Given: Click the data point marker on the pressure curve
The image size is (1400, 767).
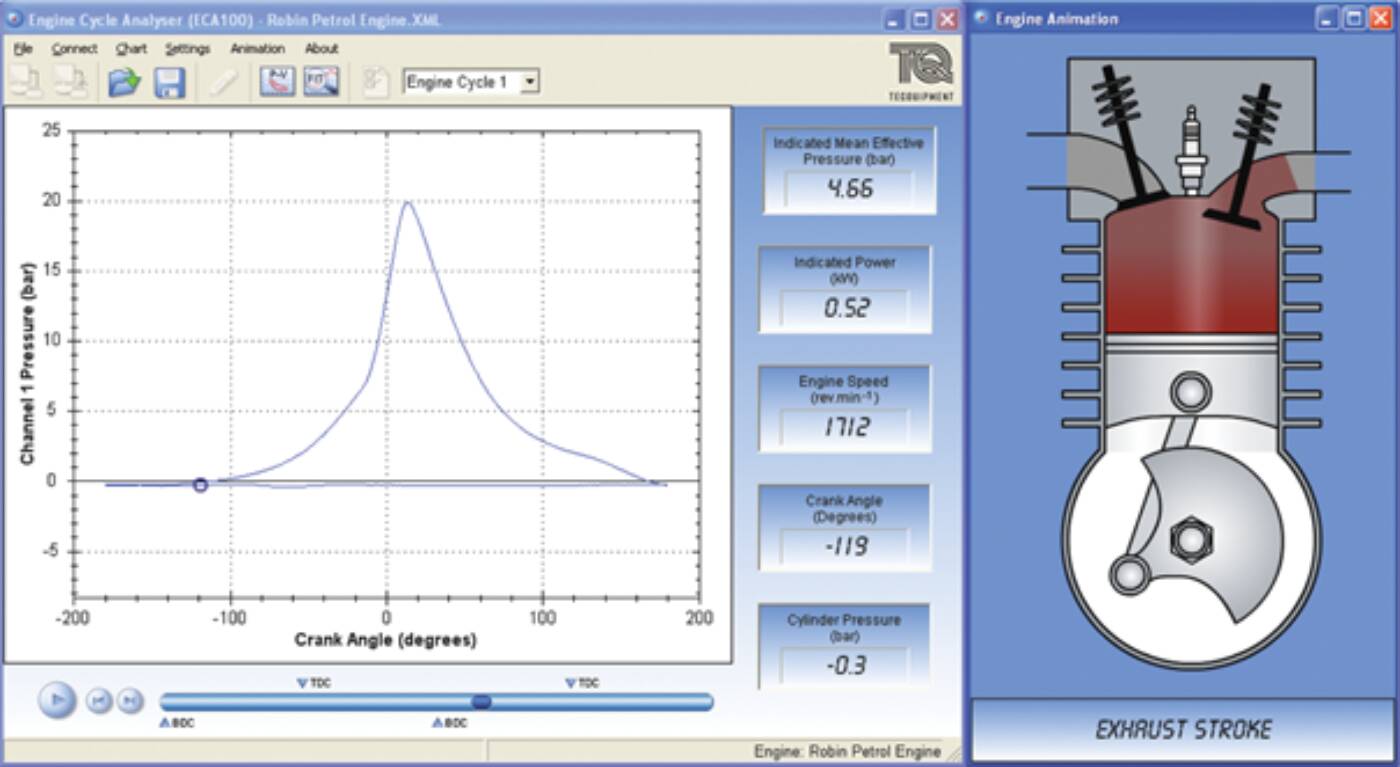Looking at the screenshot, I should pyautogui.click(x=200, y=484).
